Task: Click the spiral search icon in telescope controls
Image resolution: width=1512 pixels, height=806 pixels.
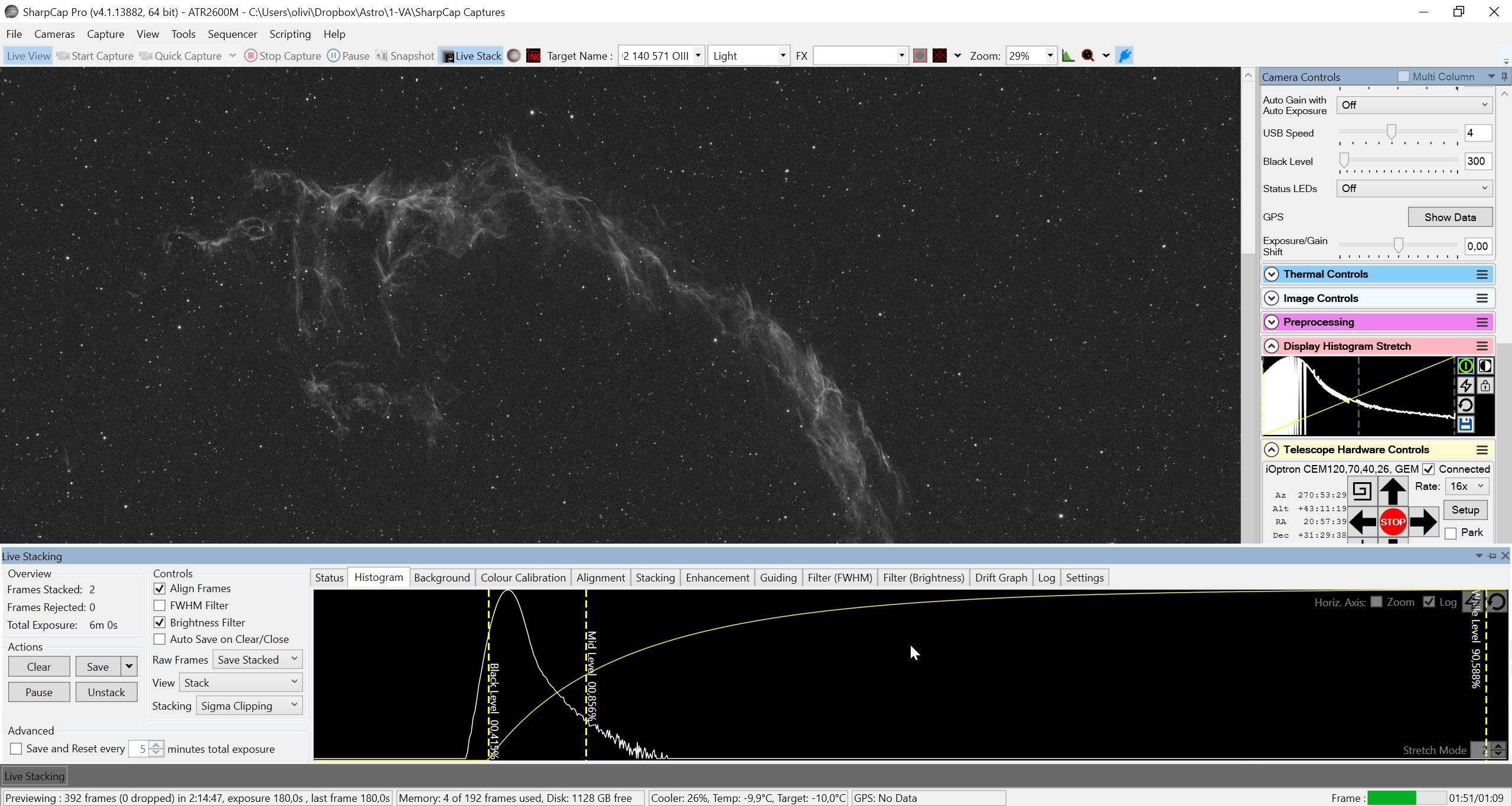Action: coord(1362,490)
